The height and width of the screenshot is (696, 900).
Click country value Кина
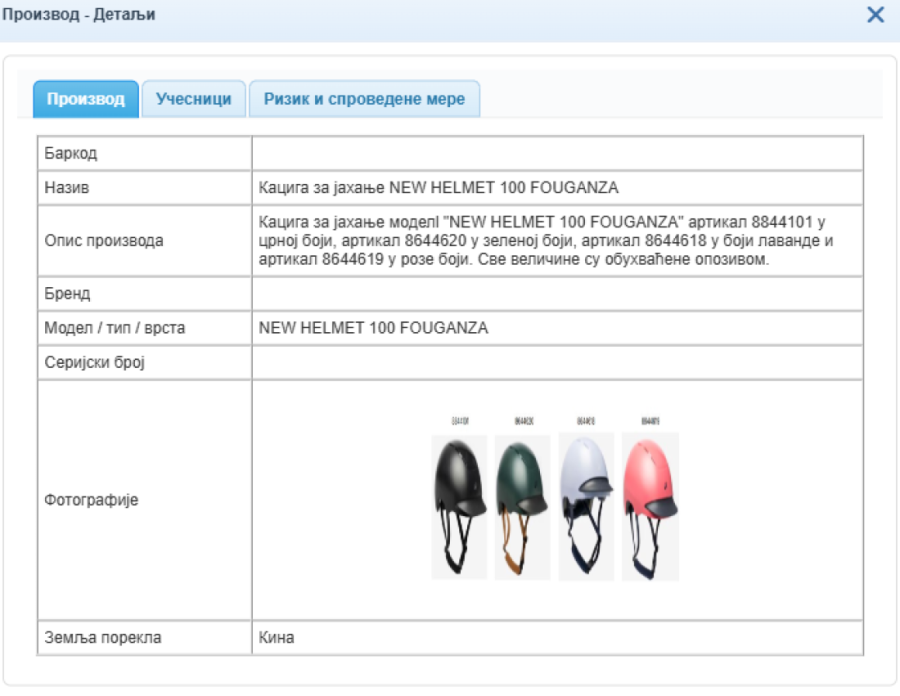point(276,637)
